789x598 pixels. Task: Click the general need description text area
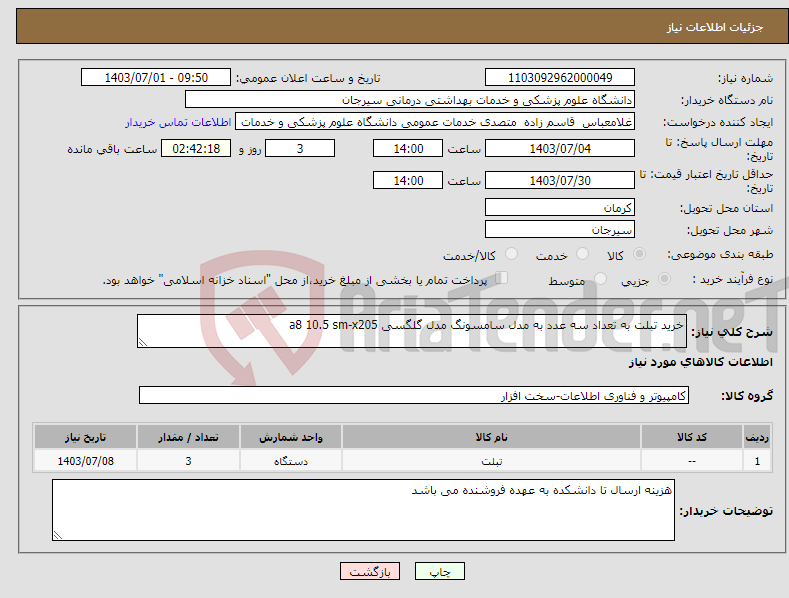pyautogui.click(x=412, y=331)
